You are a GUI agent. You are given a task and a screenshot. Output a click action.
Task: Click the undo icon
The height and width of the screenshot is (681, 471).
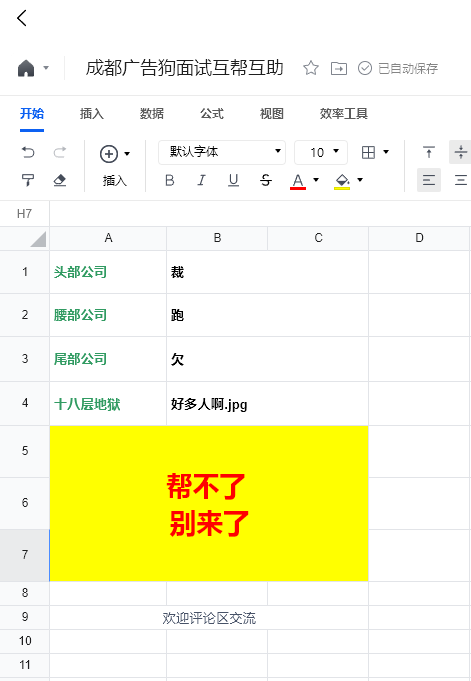[28, 152]
